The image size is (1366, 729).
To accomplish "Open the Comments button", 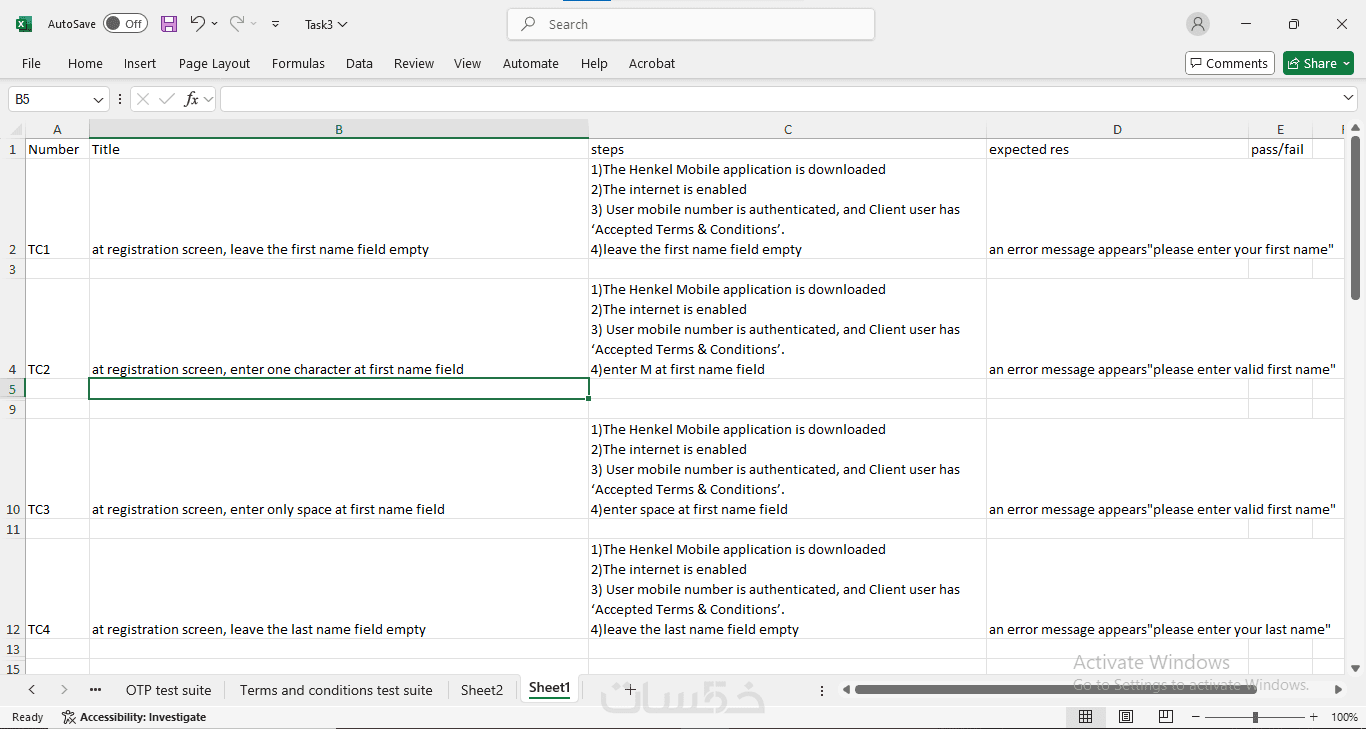I will point(1229,63).
